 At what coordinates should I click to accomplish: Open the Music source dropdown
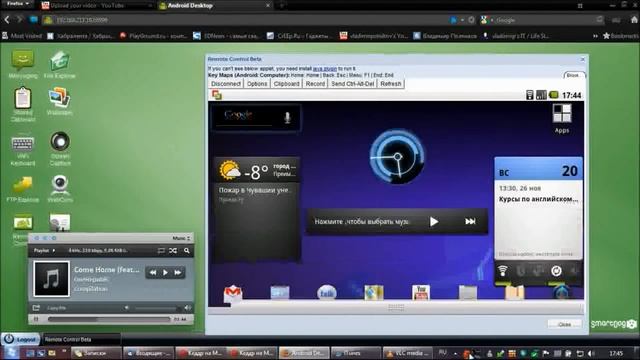click(181, 238)
